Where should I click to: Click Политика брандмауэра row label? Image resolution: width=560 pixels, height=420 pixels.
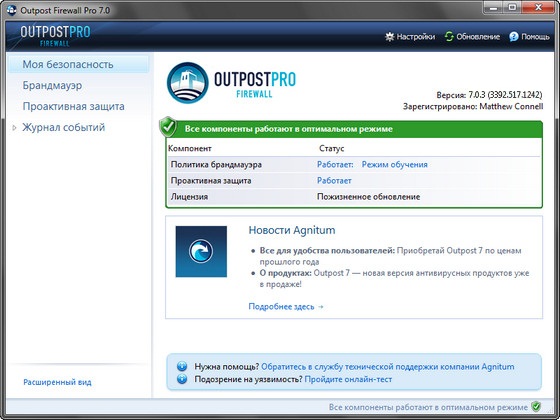tap(216, 165)
